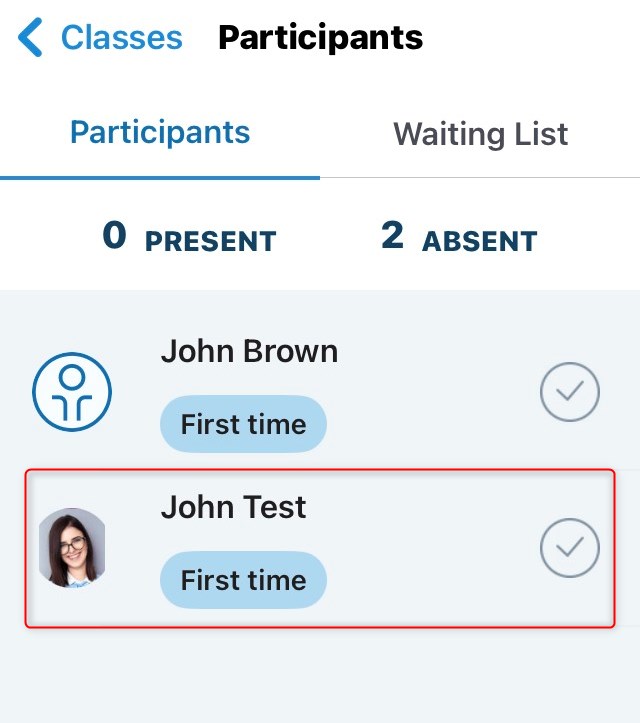Image resolution: width=640 pixels, height=723 pixels.
Task: Click the PRESENT label
Action: [210, 241]
